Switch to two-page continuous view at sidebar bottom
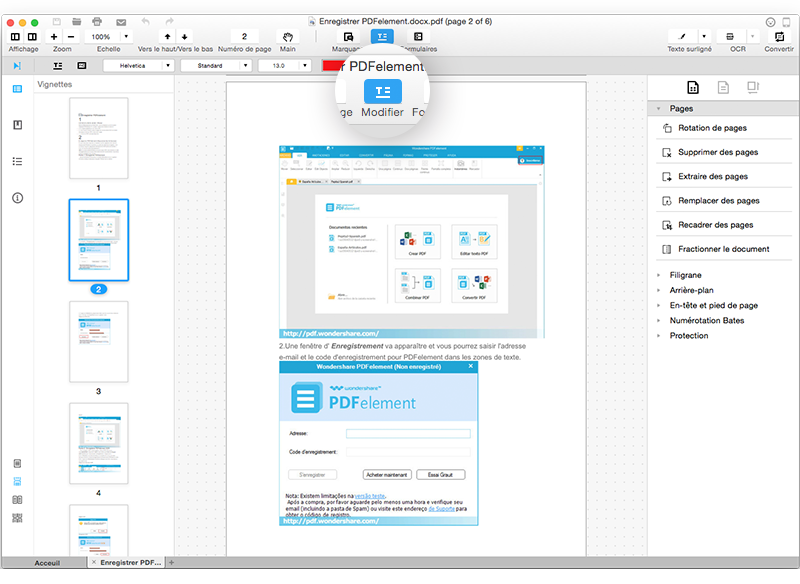The height and width of the screenshot is (584, 800). (x=17, y=518)
